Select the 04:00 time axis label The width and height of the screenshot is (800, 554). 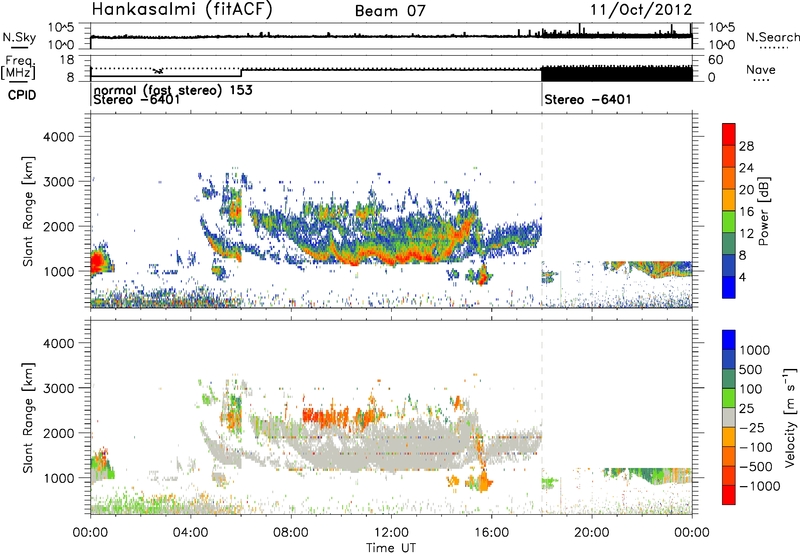(x=191, y=533)
